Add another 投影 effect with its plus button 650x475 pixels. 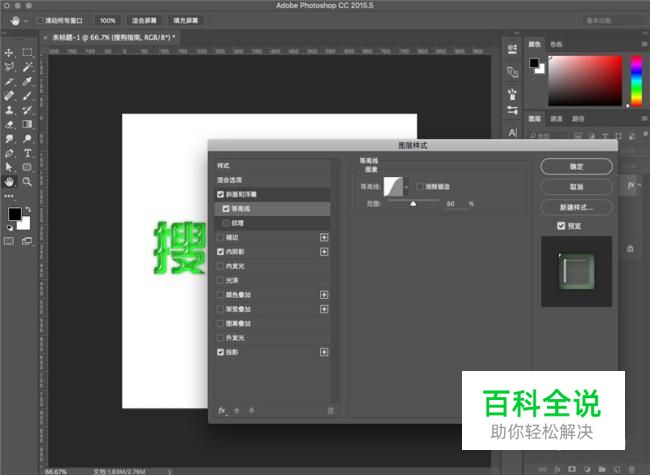[324, 352]
